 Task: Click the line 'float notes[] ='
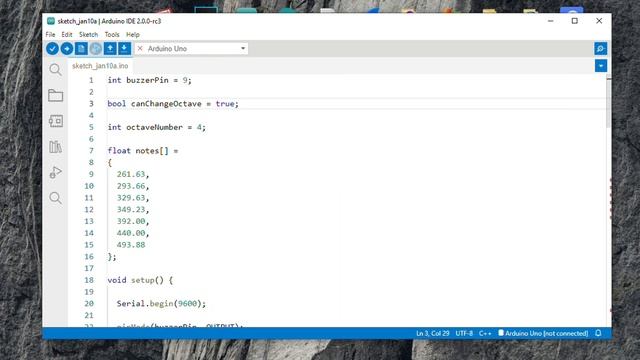point(143,151)
